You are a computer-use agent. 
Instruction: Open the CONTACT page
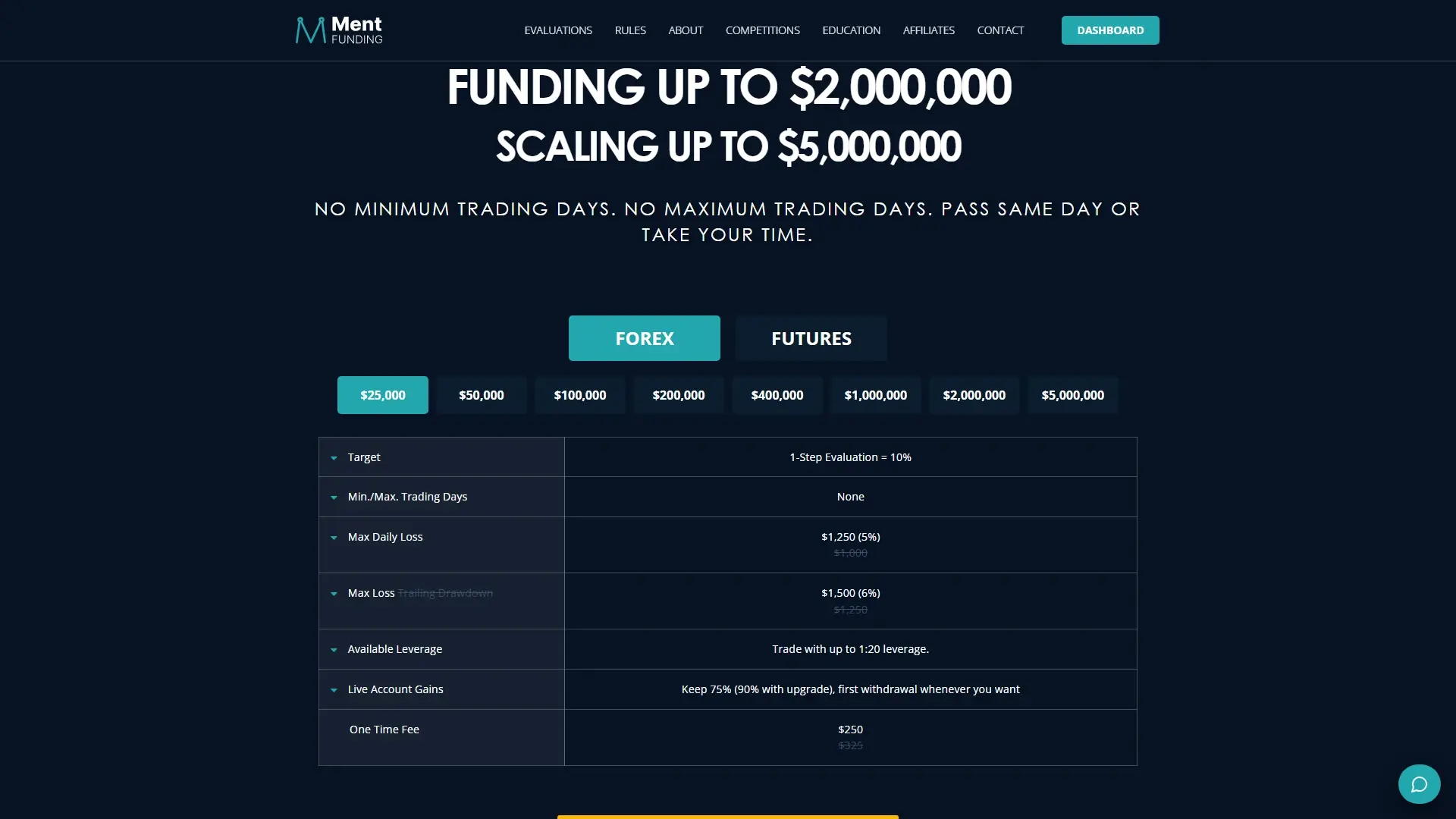pos(1000,30)
